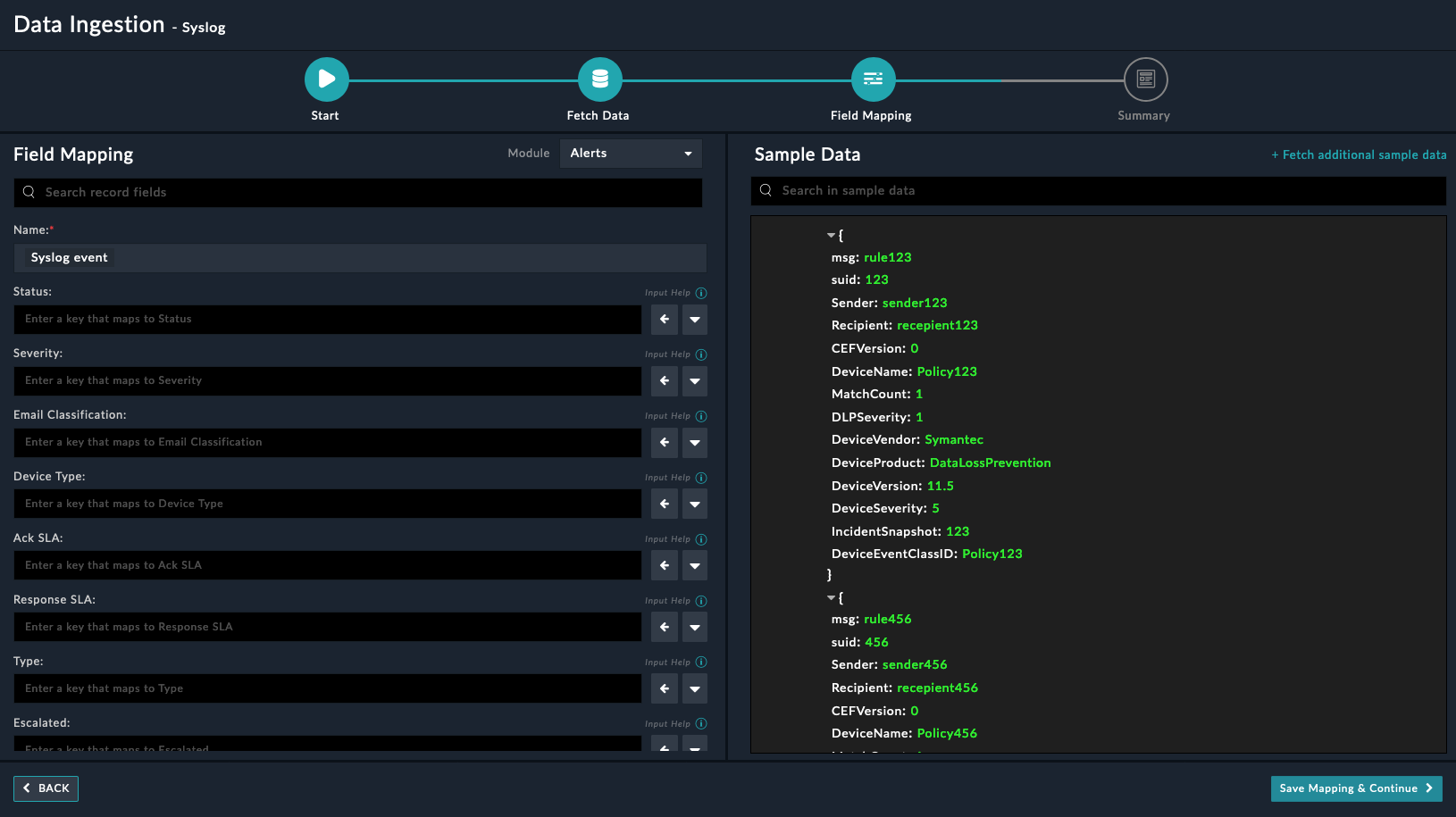Click the Search in sample data field
Viewport: 1456px width, 817px height.
1098,191
